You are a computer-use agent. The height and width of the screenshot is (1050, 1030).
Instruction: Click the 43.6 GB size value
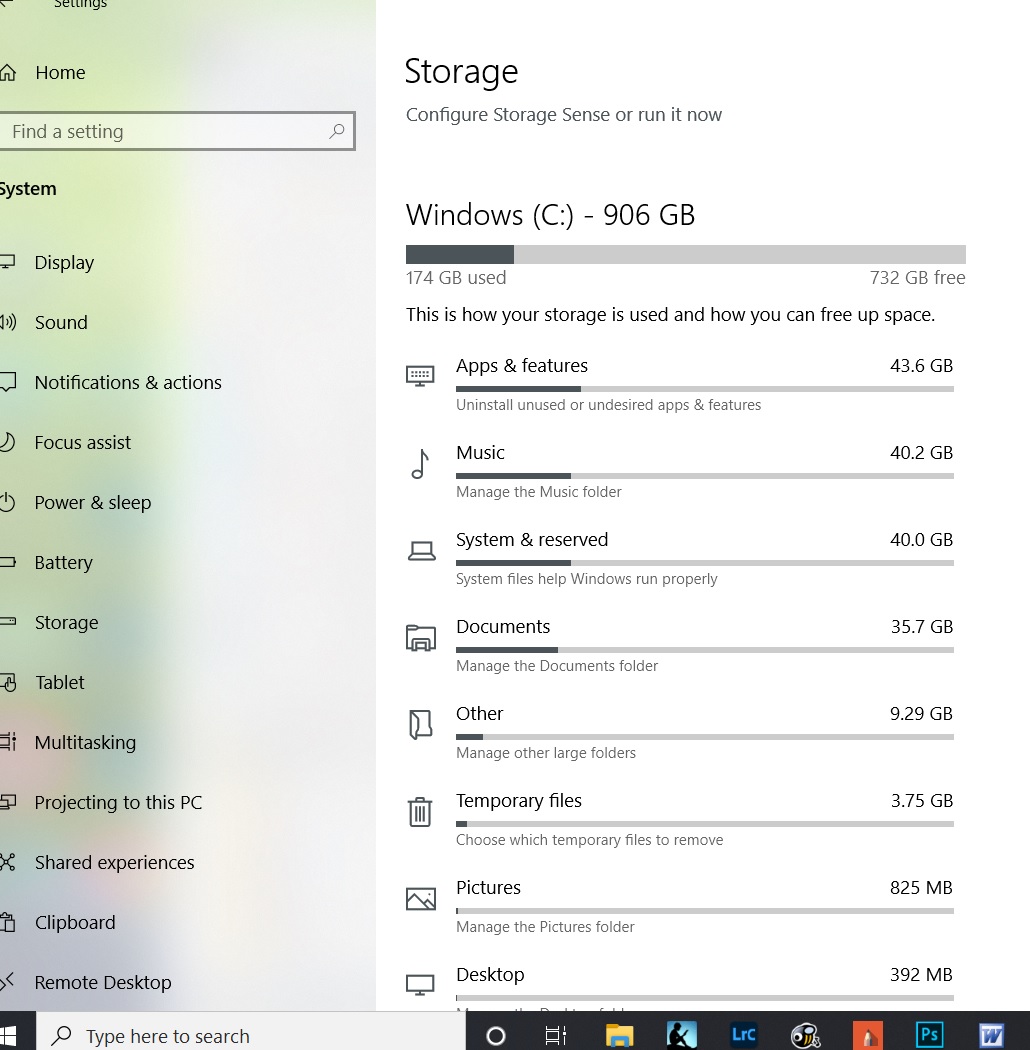point(921,366)
